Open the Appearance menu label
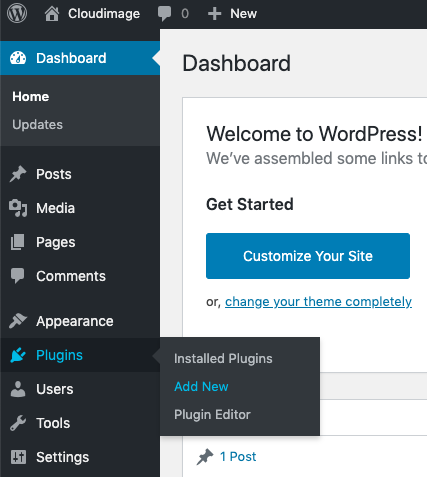This screenshot has height=477, width=427. click(x=75, y=322)
